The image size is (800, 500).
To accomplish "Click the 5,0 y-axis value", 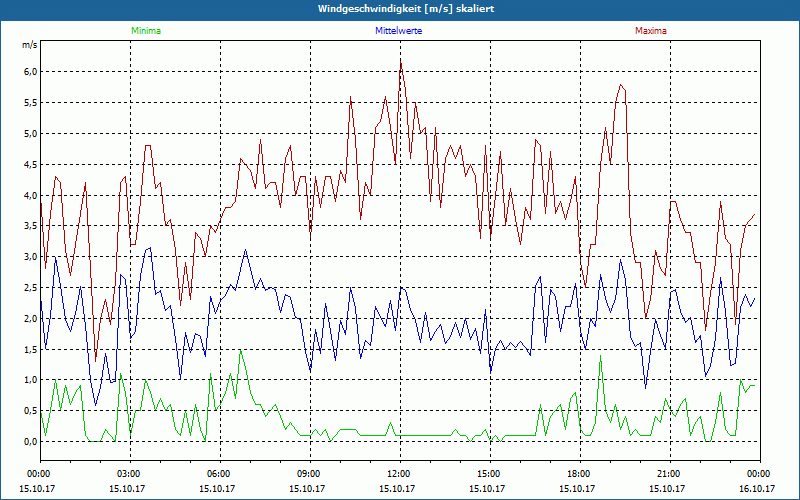I will pos(31,134).
